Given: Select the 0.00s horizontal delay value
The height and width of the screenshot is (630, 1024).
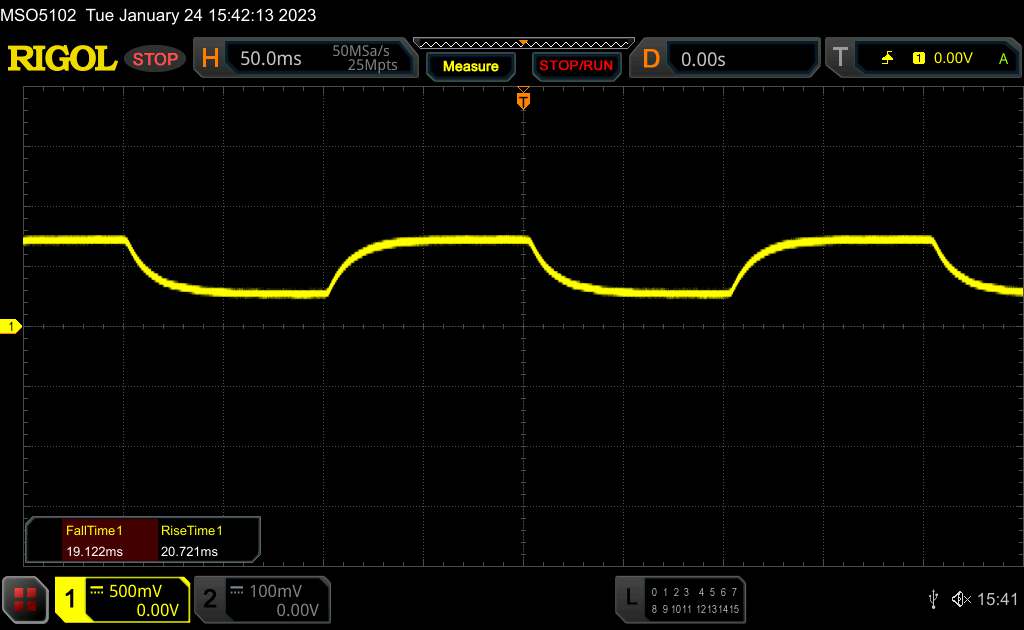Looking at the screenshot, I should pos(703,59).
